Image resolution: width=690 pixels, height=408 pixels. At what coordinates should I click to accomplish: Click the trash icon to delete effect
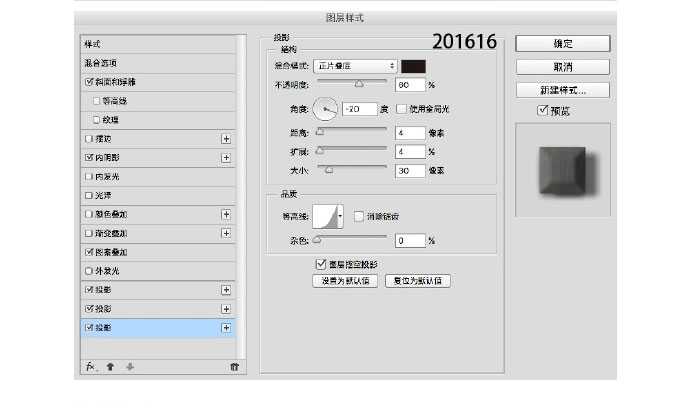tap(233, 366)
